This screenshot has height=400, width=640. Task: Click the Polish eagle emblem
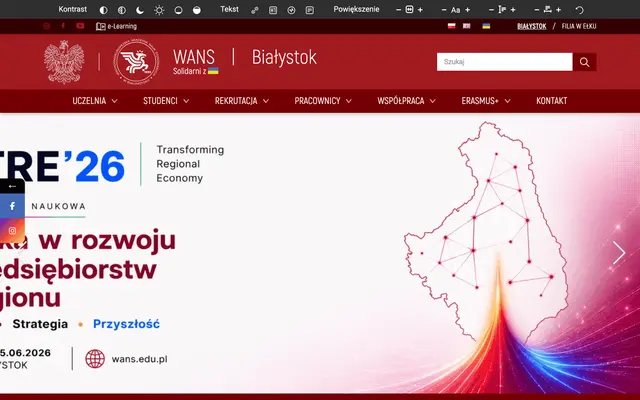pos(64,62)
